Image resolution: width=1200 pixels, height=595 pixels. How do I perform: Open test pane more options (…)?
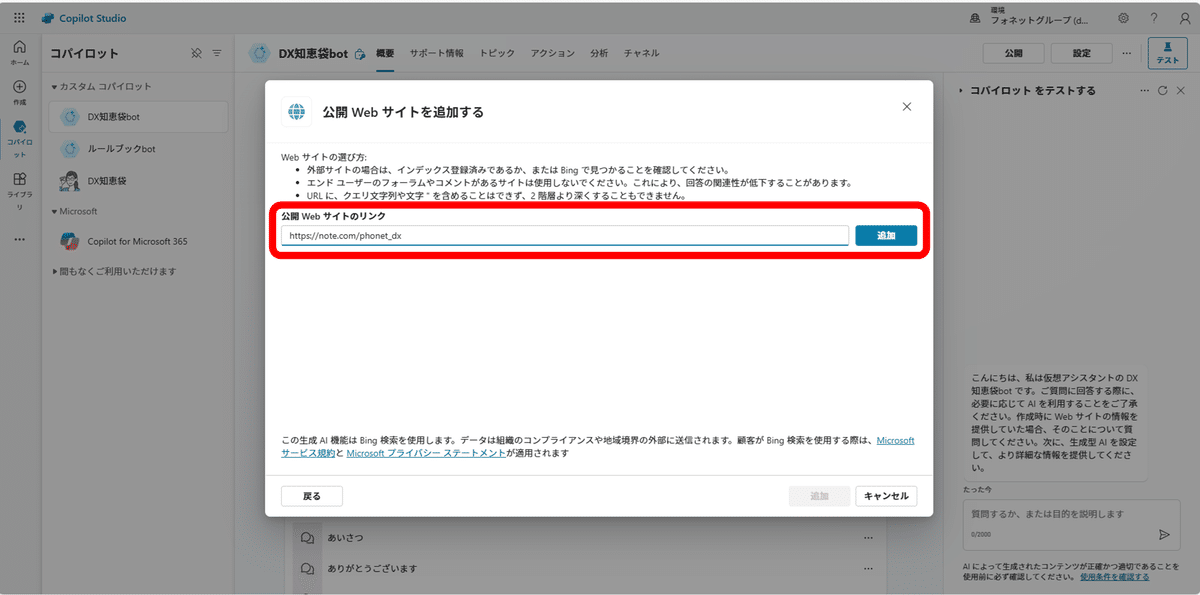coord(1145,90)
